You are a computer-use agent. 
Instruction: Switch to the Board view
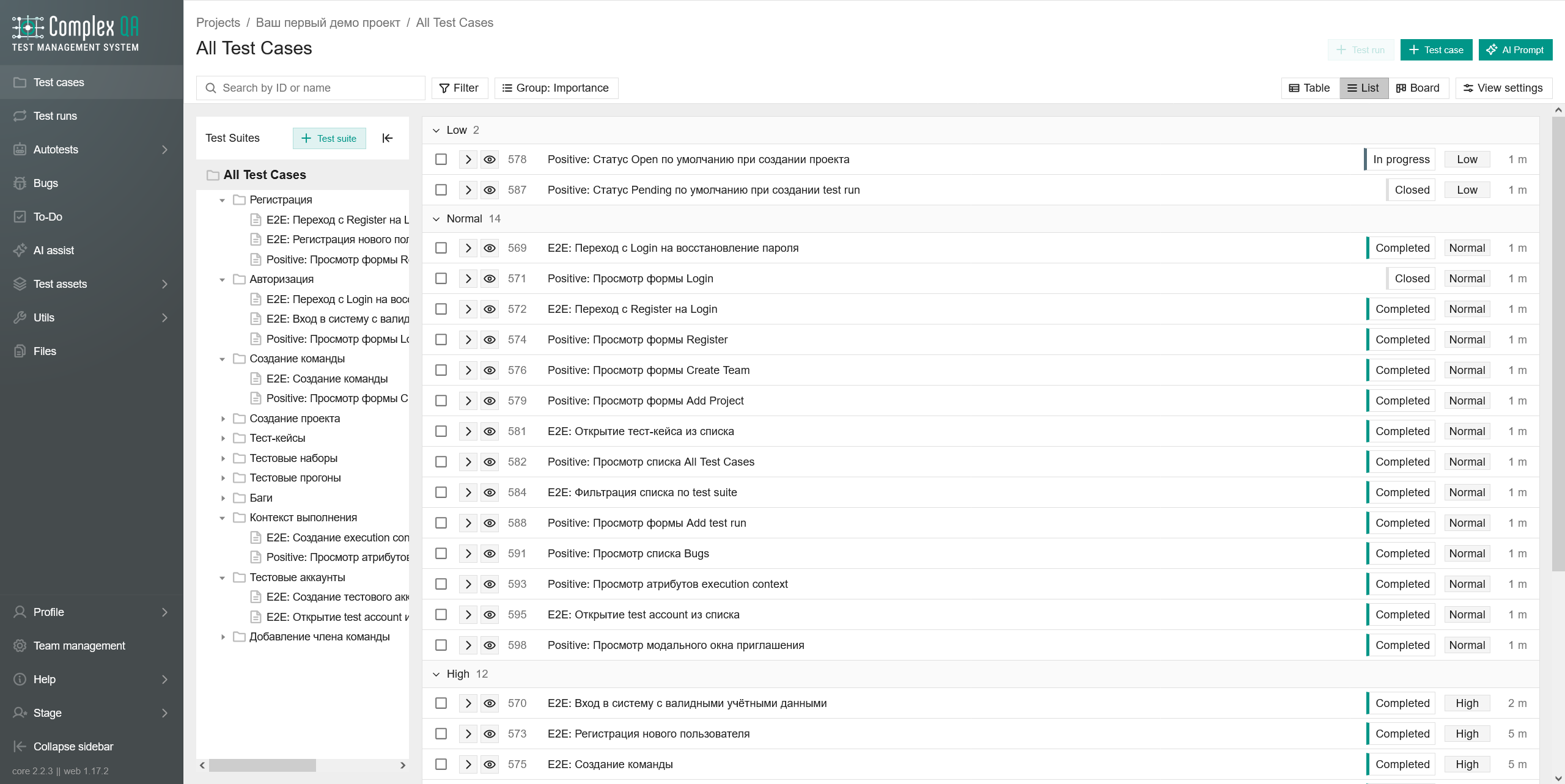(1418, 88)
